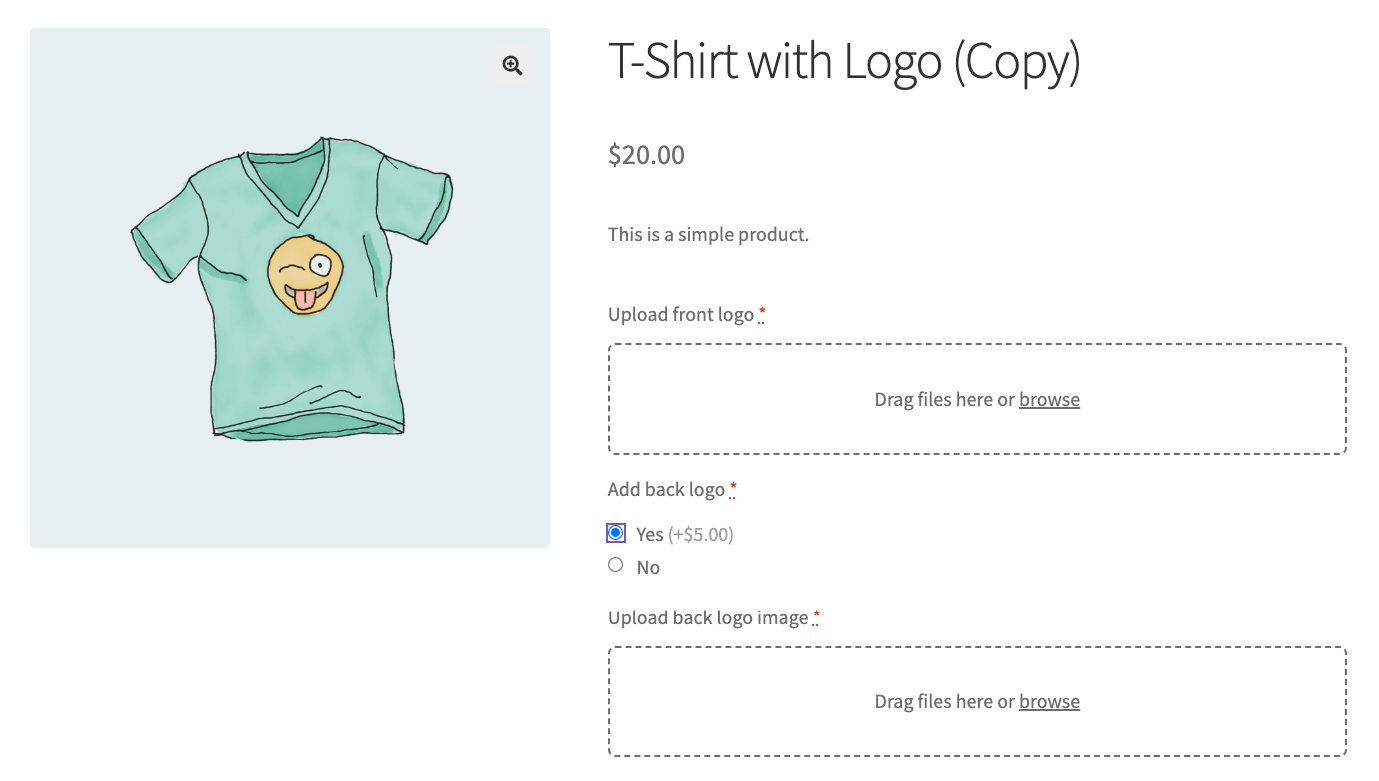Click the $20.00 product price
The width and height of the screenshot is (1379, 781).
coord(646,155)
